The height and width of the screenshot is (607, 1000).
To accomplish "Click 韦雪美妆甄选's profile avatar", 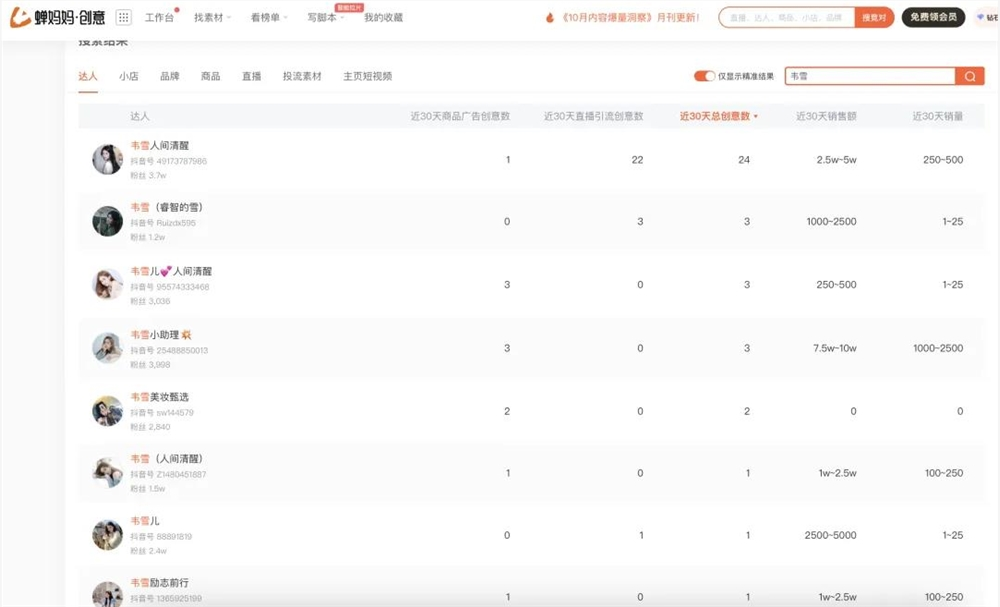I will tap(107, 409).
